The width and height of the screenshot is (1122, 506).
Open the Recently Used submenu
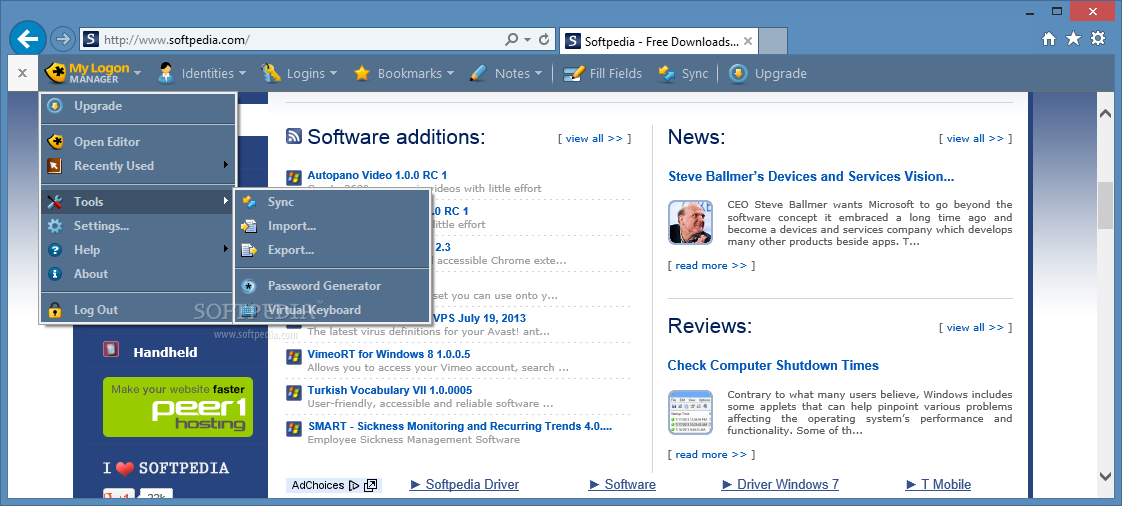(x=138, y=165)
